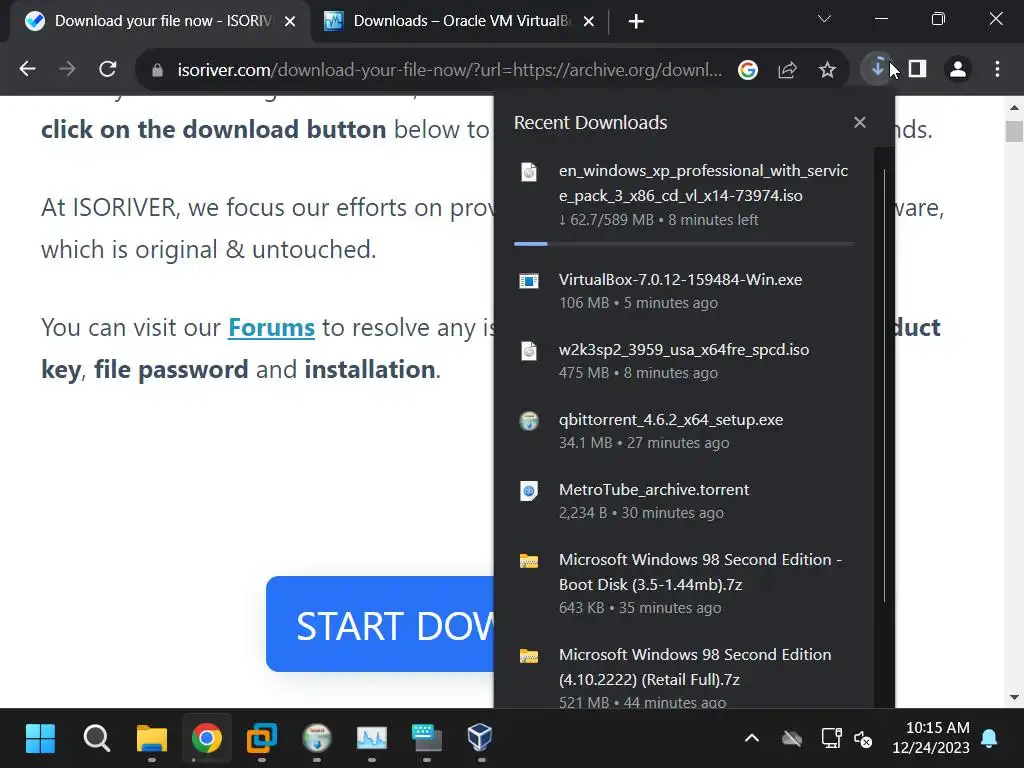1024x768 pixels.
Task: Open w2k3sp2_3959_usa_x64fre_spcd.iso
Action: coord(683,360)
